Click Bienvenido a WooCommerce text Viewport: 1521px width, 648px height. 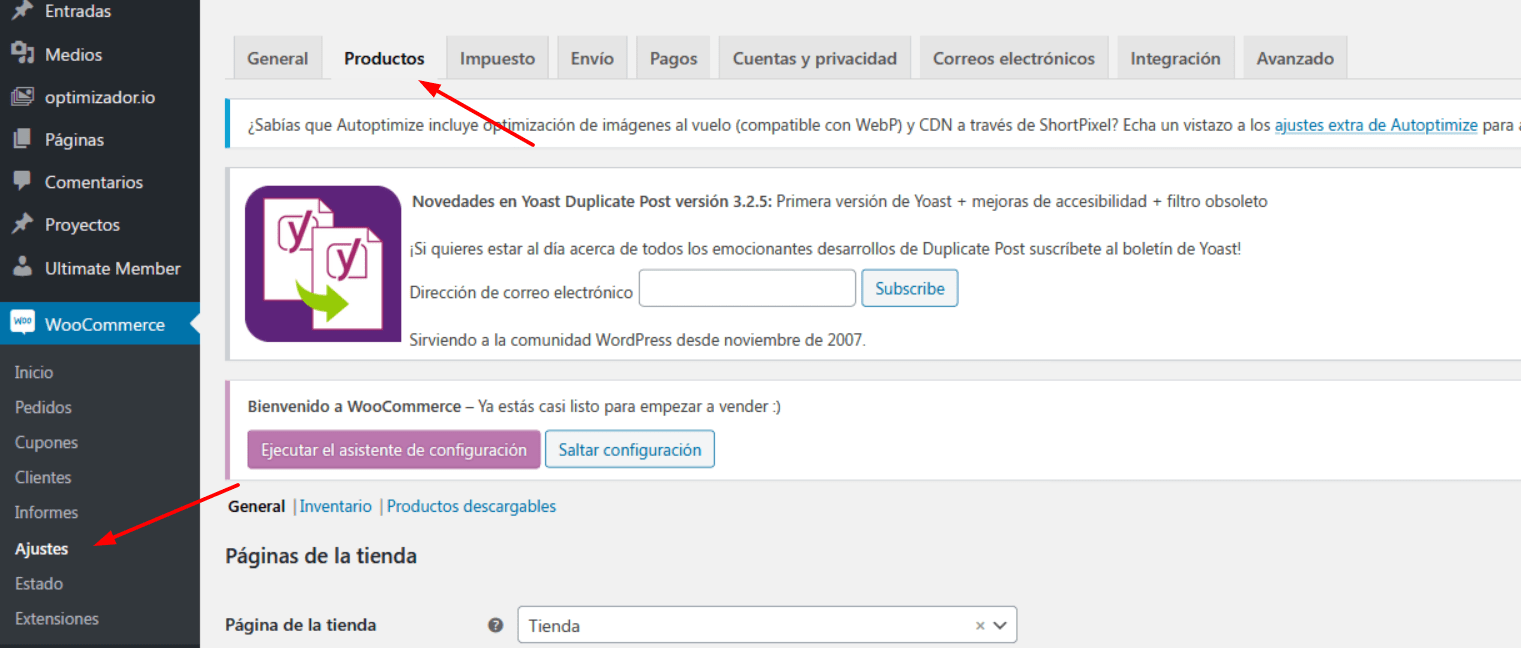pyautogui.click(x=354, y=407)
